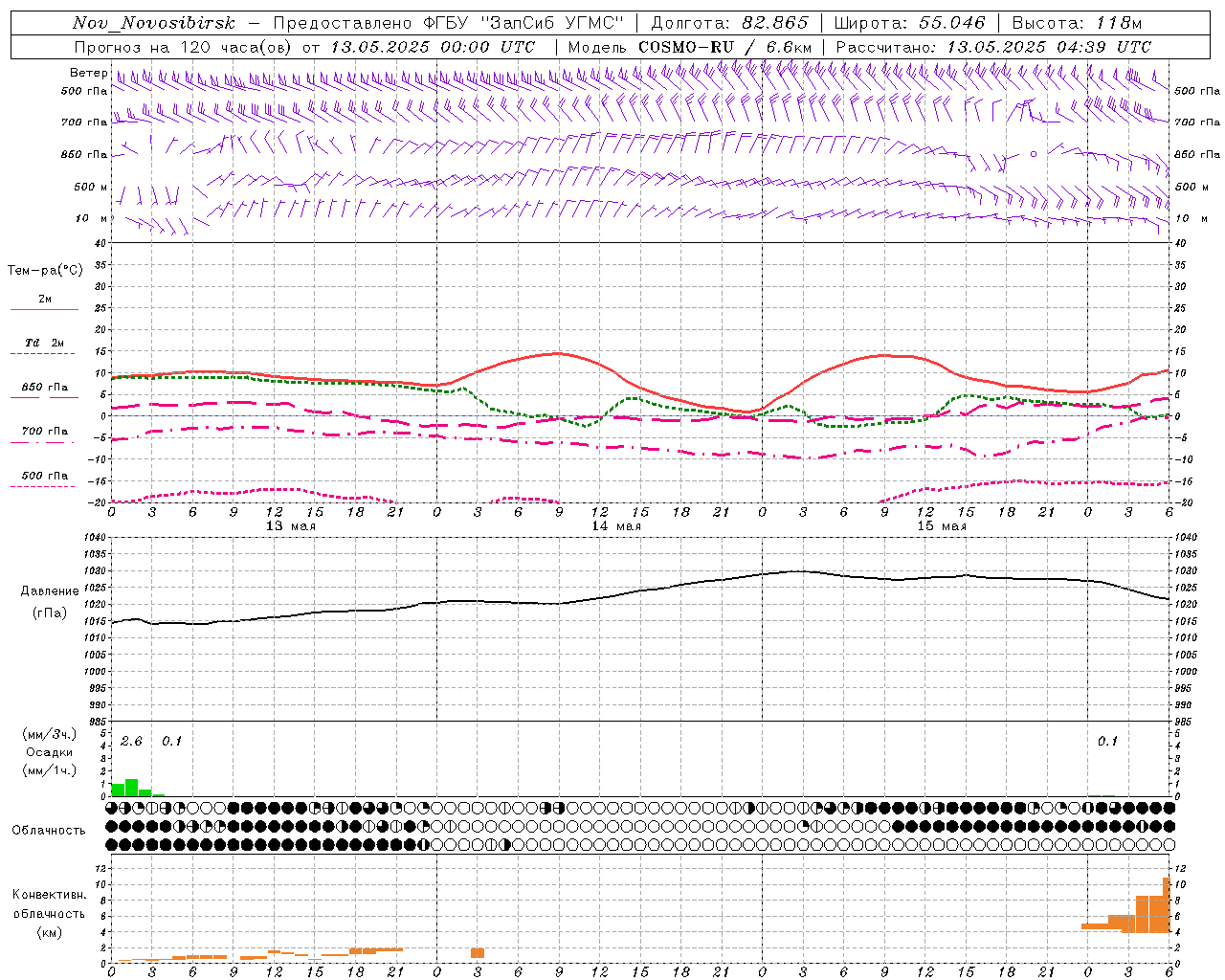1225x980 pixels.
Task: Click the 2.6 precipitation total value
Action: point(131,742)
